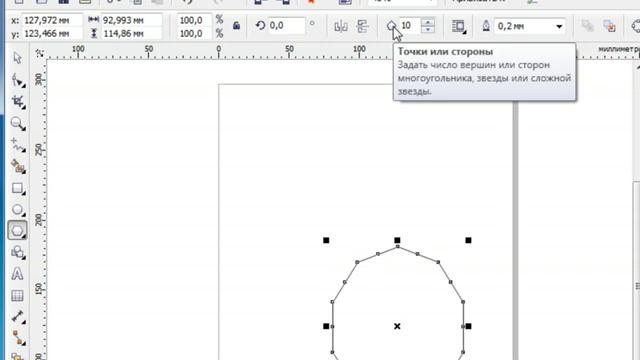
Task: Click the polygon's topmost node
Action: 398,247
